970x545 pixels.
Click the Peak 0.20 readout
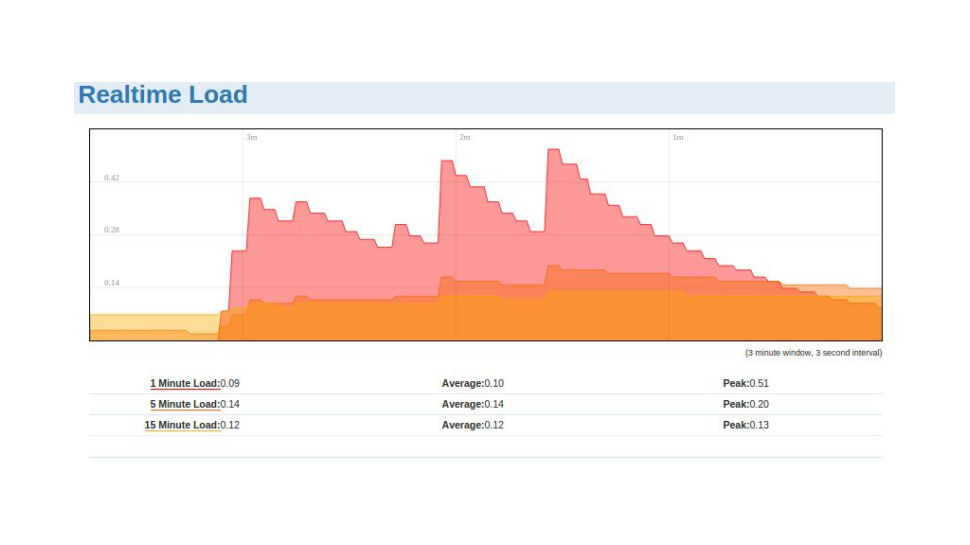pos(745,405)
